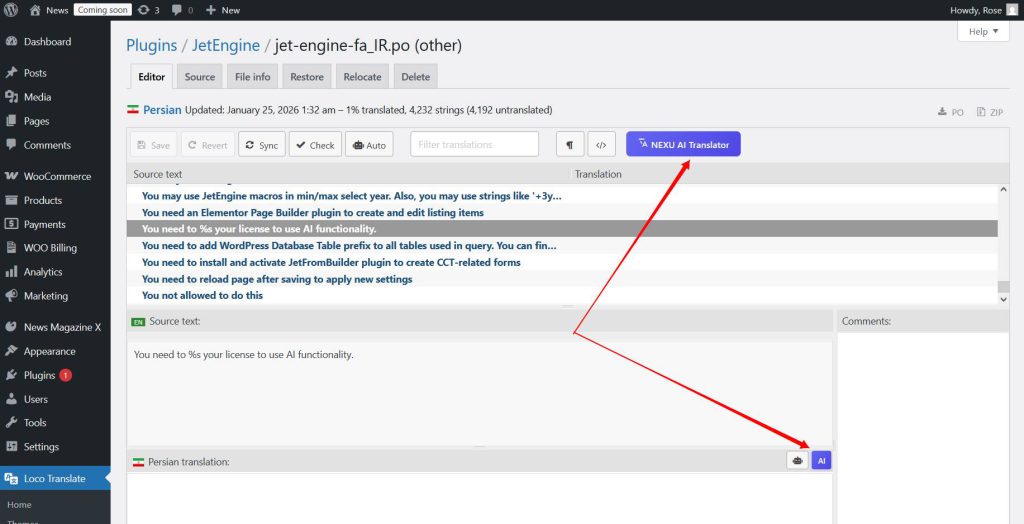This screenshot has height=524, width=1024.
Task: Switch to the File info tab
Action: tap(253, 76)
